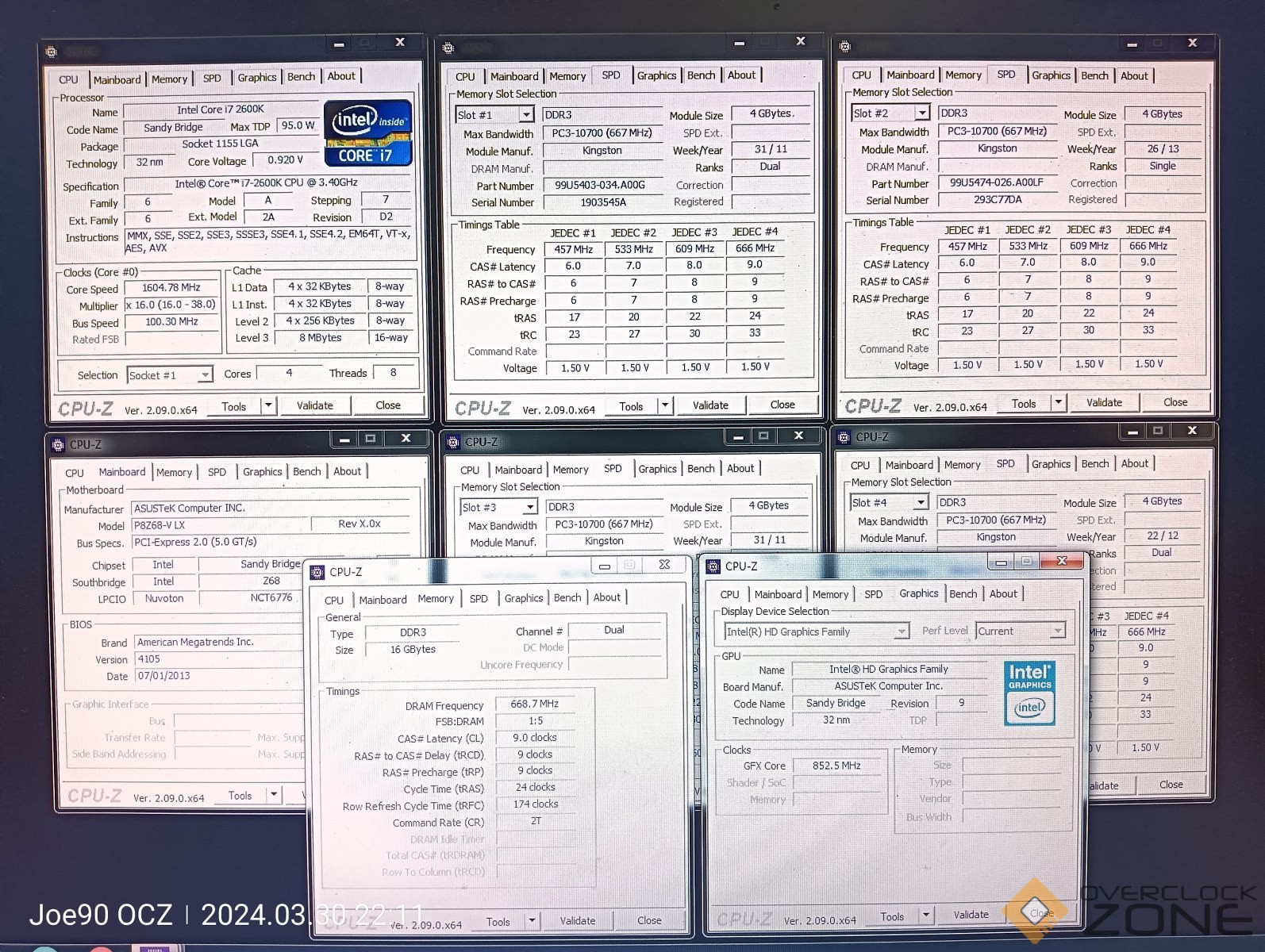Click Close in Memory window

tap(649, 920)
